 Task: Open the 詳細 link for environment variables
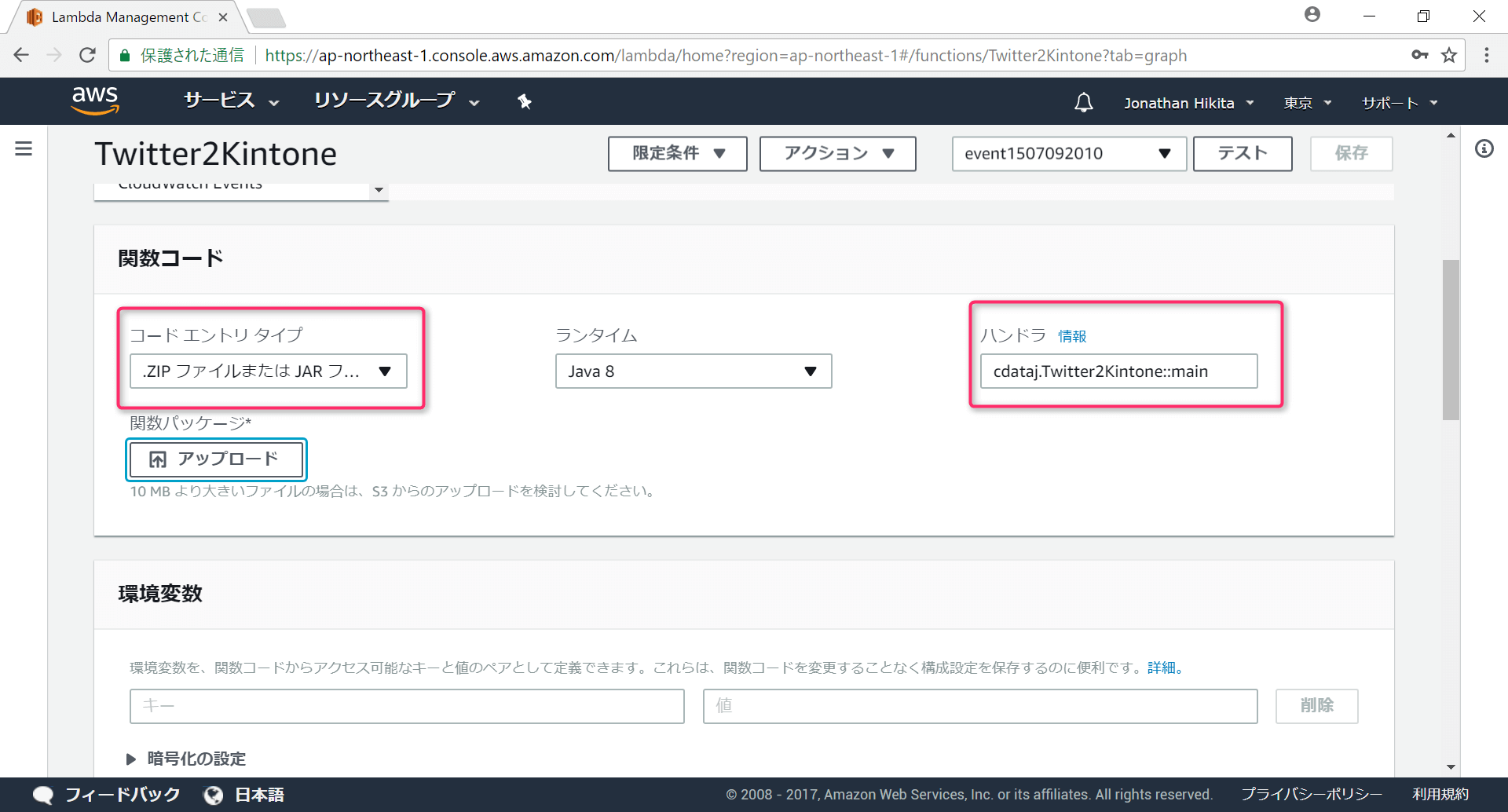1166,668
